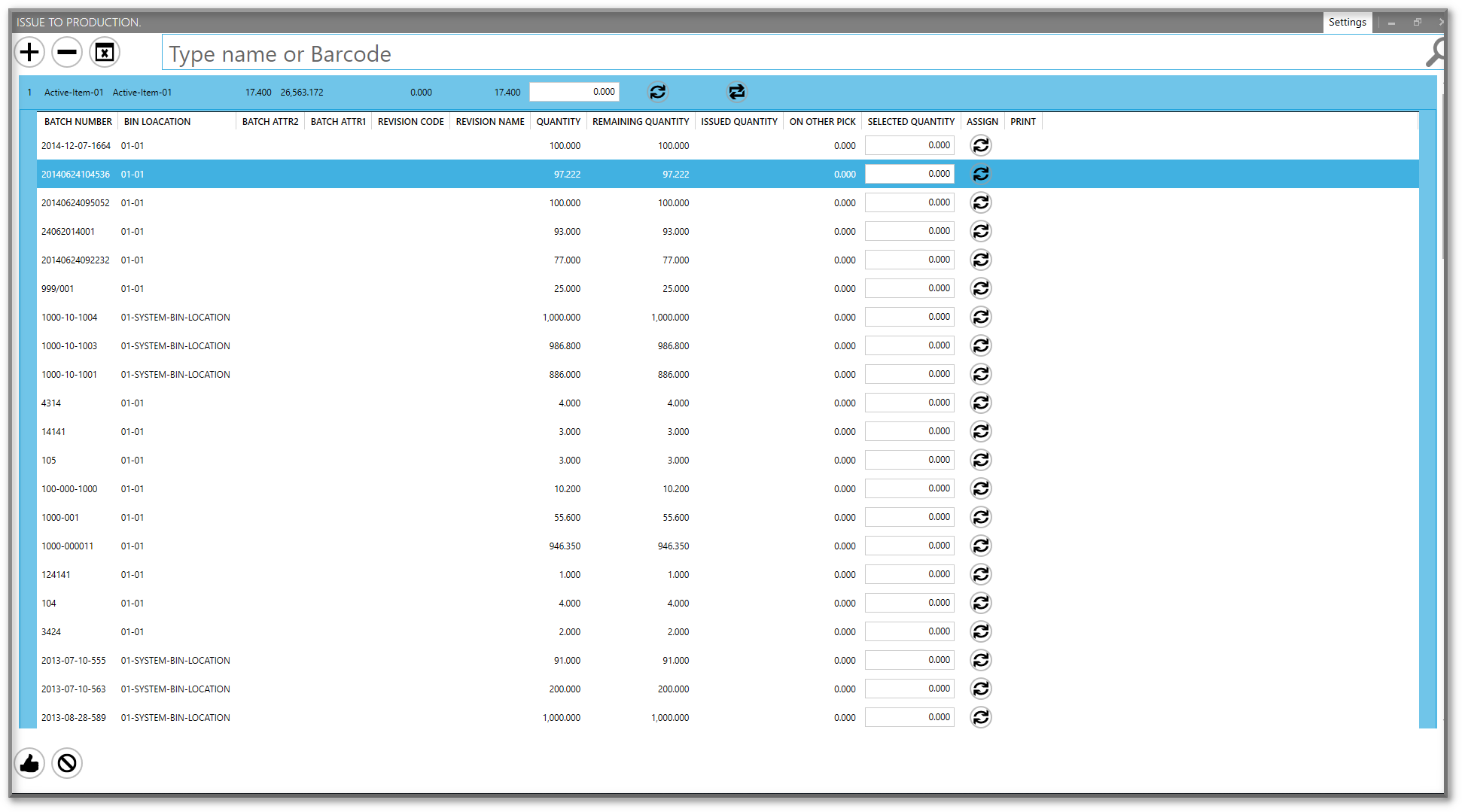The height and width of the screenshot is (812, 1462).
Task: Assign batch 2013-07-10-563 via refresh icon
Action: pos(981,689)
